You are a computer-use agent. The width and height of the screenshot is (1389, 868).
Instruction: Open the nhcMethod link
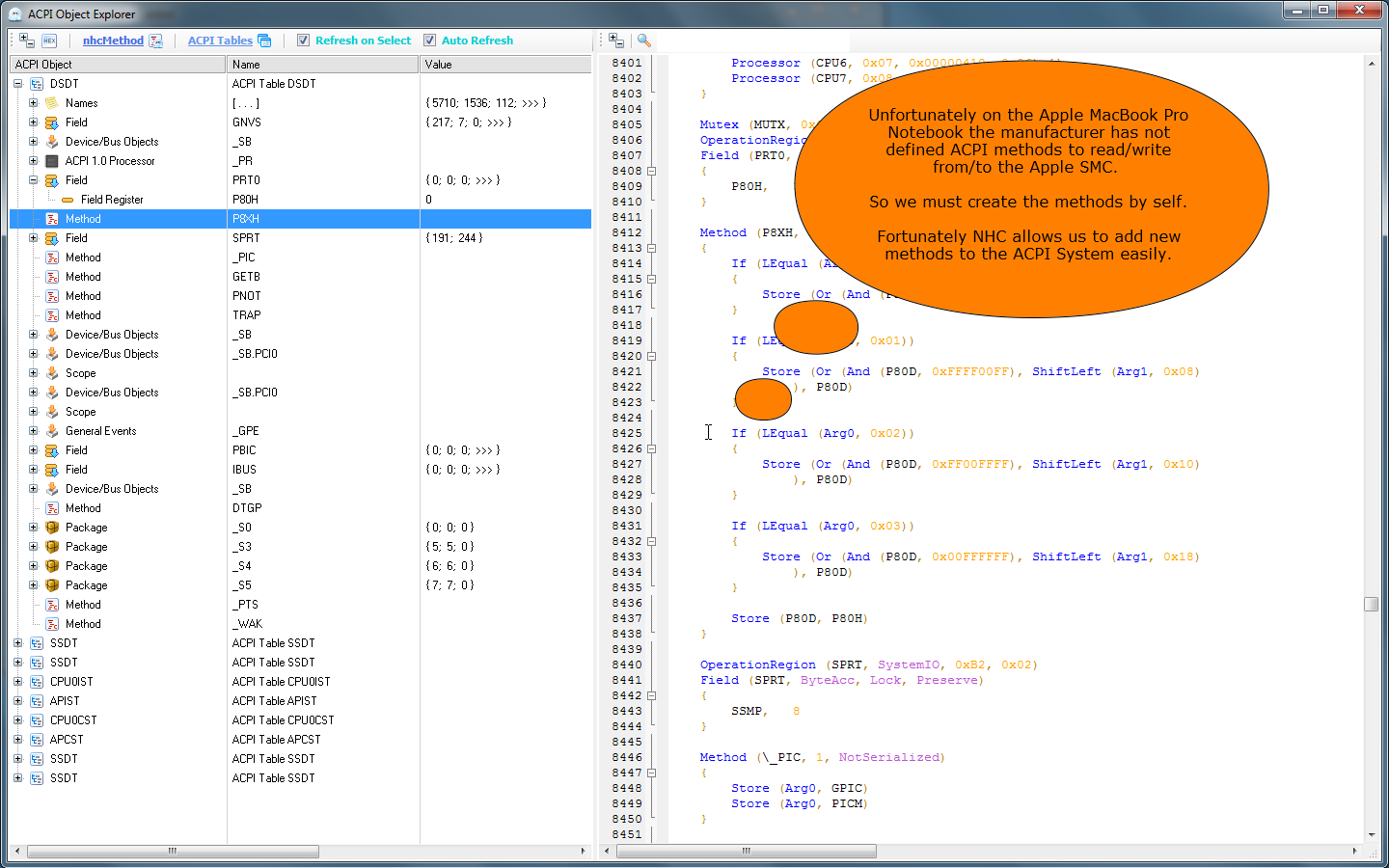coord(113,41)
